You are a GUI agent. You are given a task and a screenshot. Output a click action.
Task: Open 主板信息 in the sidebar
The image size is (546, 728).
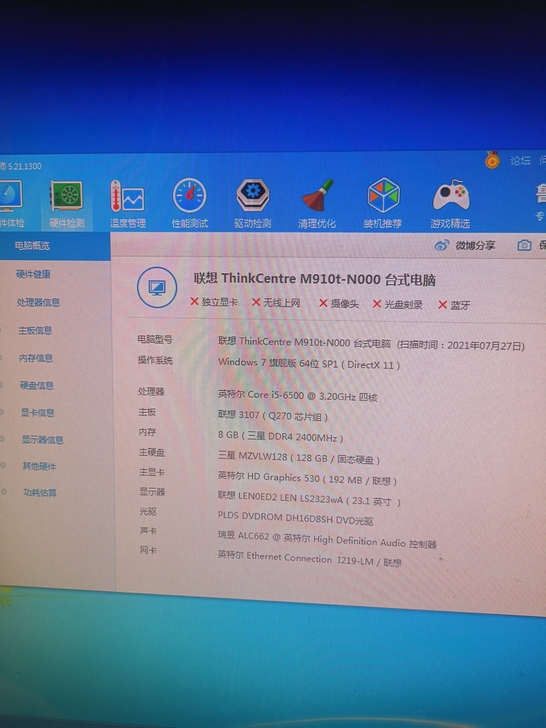[35, 330]
